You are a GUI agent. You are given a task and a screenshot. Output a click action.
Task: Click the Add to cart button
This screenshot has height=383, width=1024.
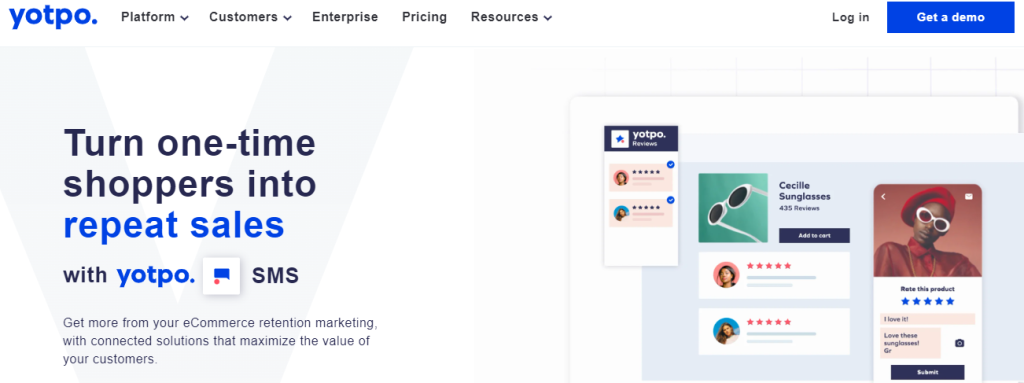(814, 235)
